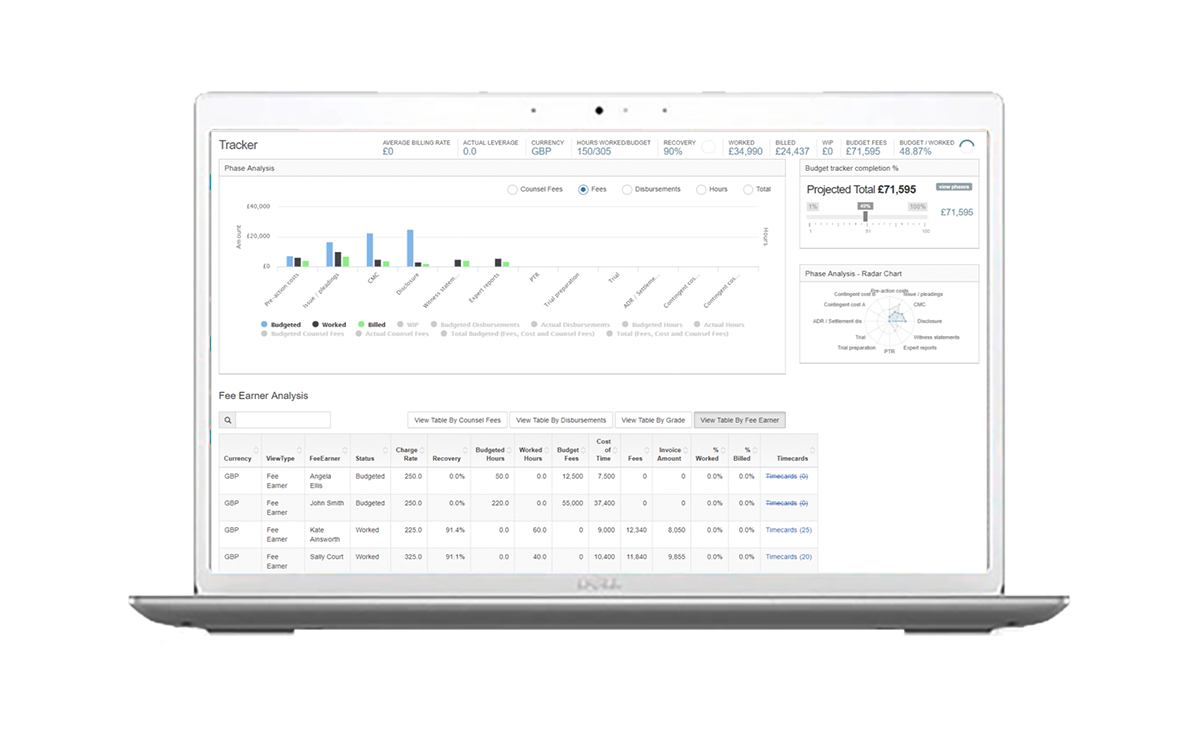
Task: Click View Table By Disbursements button
Action: point(561,420)
